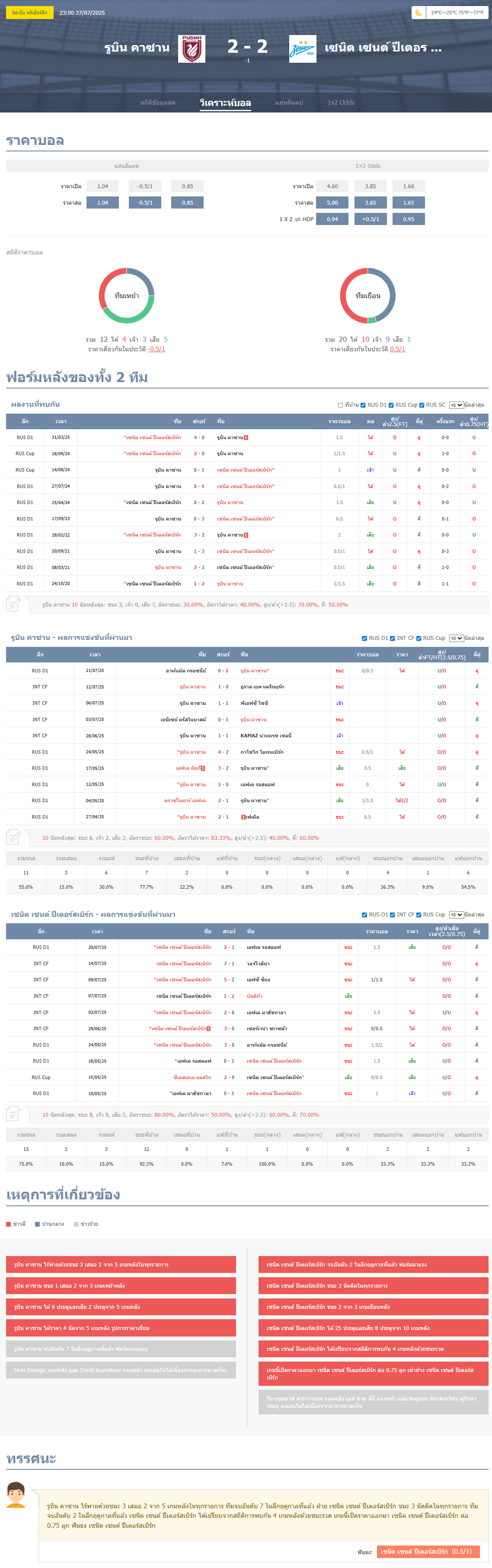Click the ครึ่งแรก column header in head-to-head table
This screenshot has width=492, height=1568.
[445, 421]
